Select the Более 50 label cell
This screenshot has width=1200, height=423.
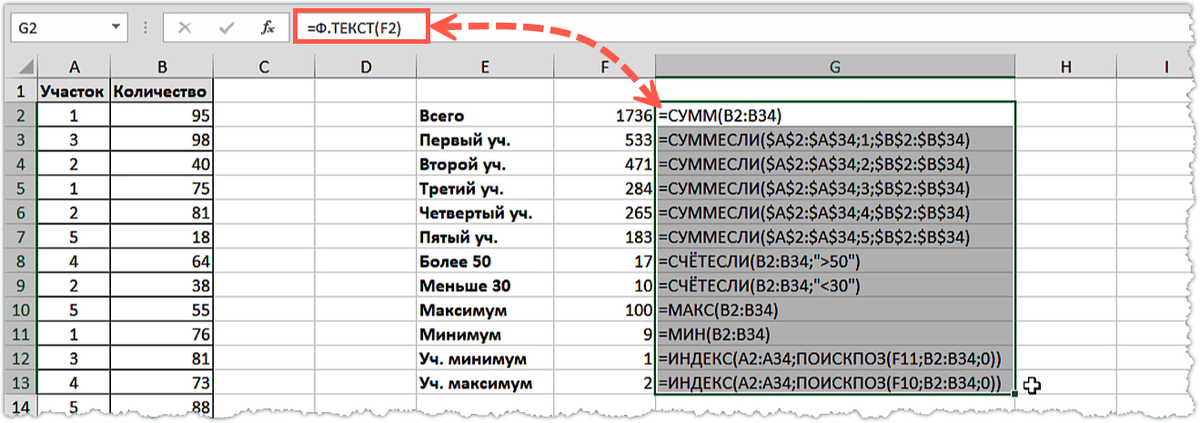[x=484, y=262]
